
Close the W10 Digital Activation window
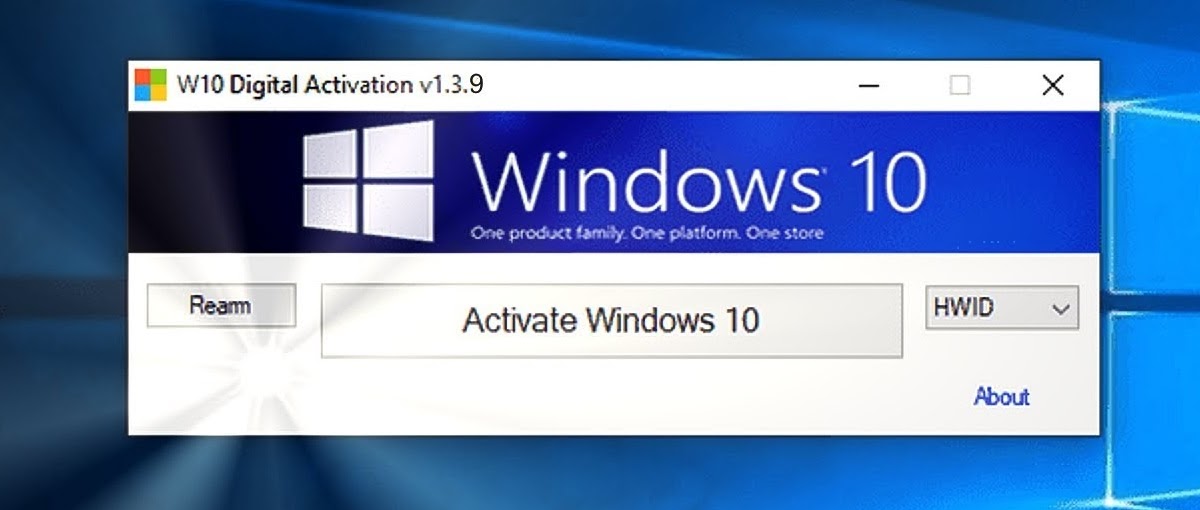coord(1053,86)
